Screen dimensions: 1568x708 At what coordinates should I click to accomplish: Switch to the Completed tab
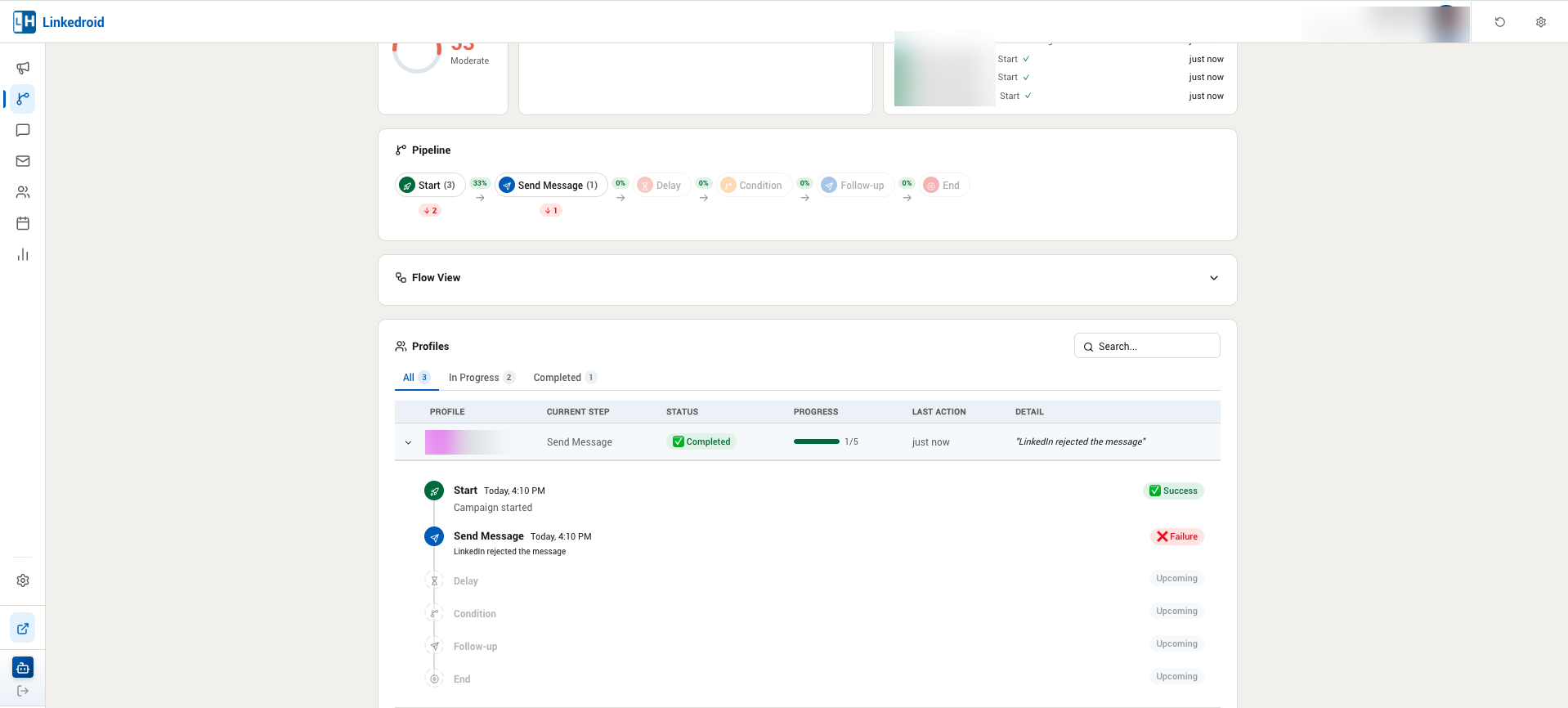(x=565, y=378)
